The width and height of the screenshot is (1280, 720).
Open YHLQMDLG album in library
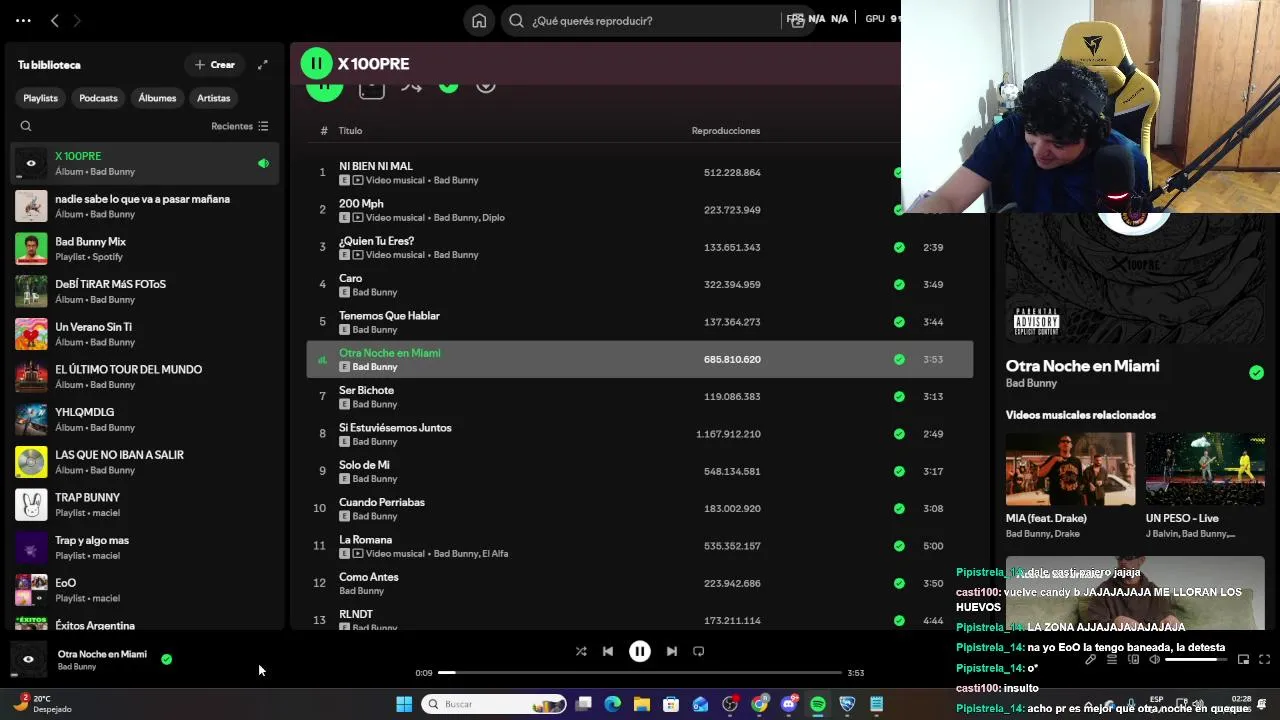(x=145, y=419)
